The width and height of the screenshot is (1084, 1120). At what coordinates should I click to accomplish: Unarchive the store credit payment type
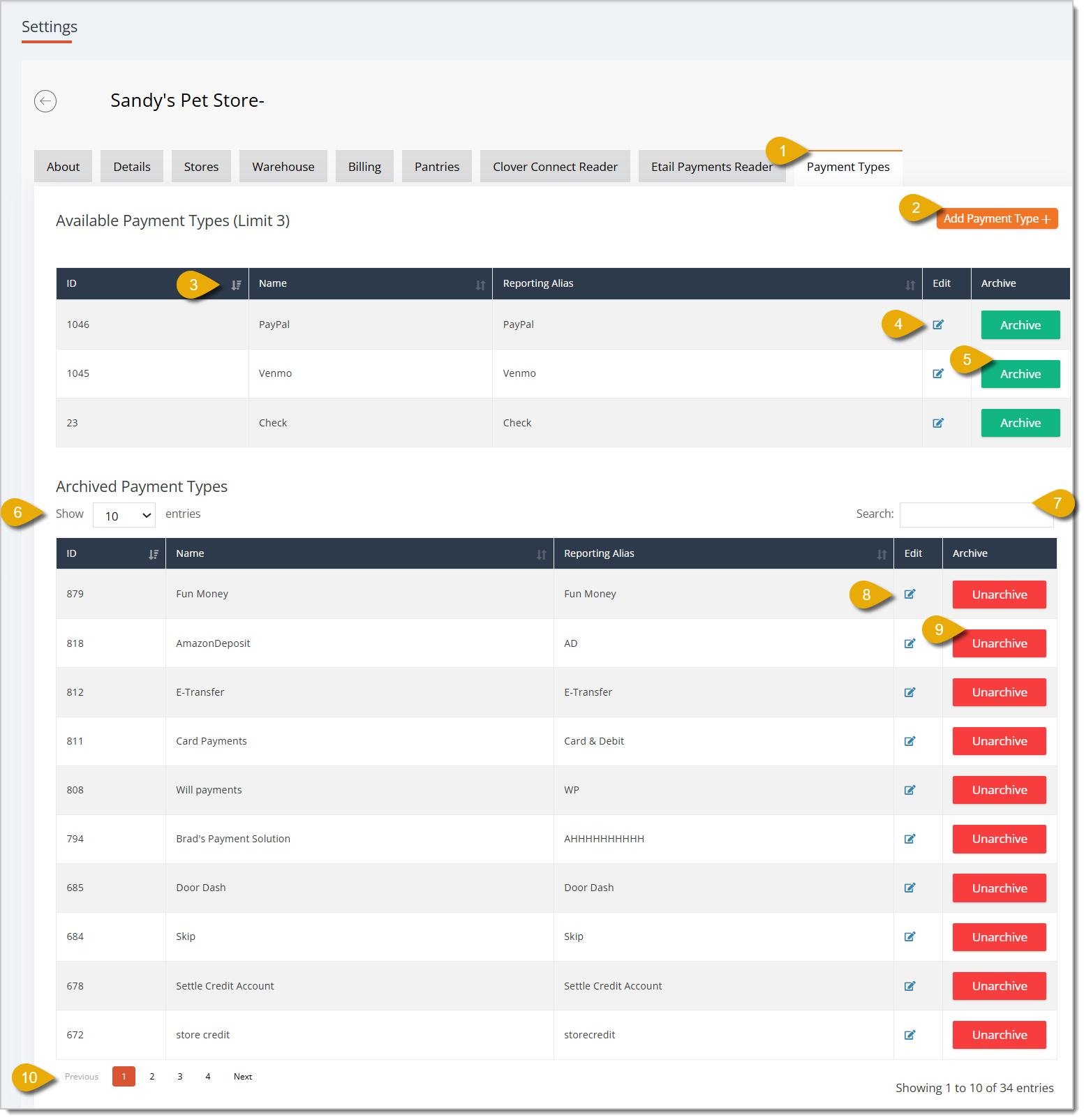tap(1000, 1035)
